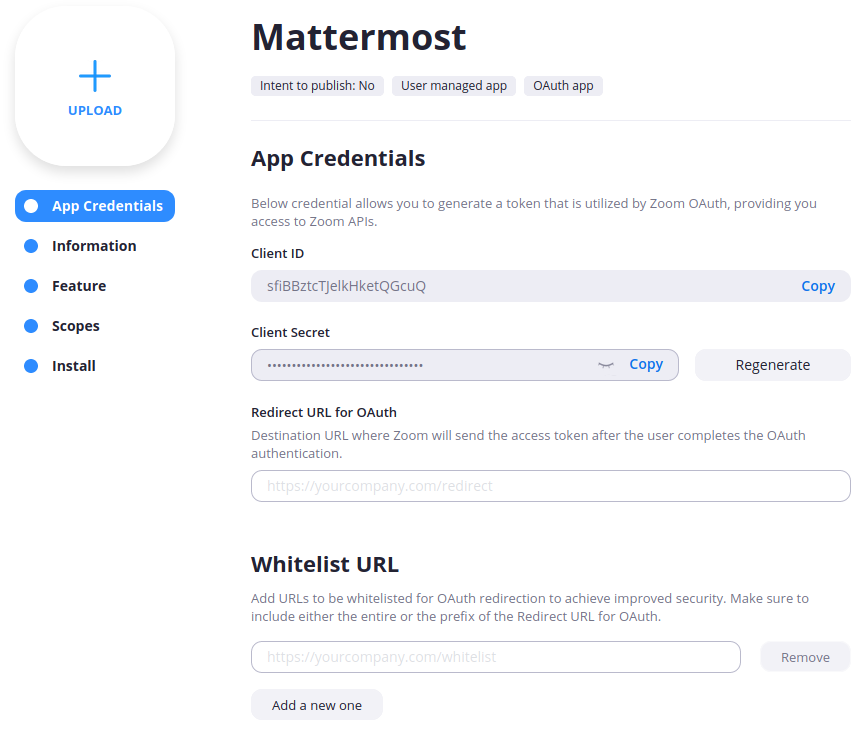Select the App Credentials step dot
The width and height of the screenshot is (864, 747).
coord(31,206)
